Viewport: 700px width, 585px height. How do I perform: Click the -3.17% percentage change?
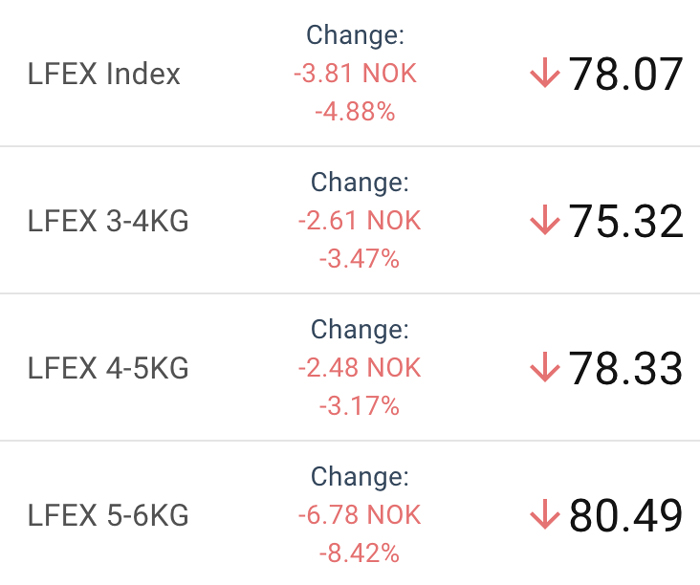(360, 406)
